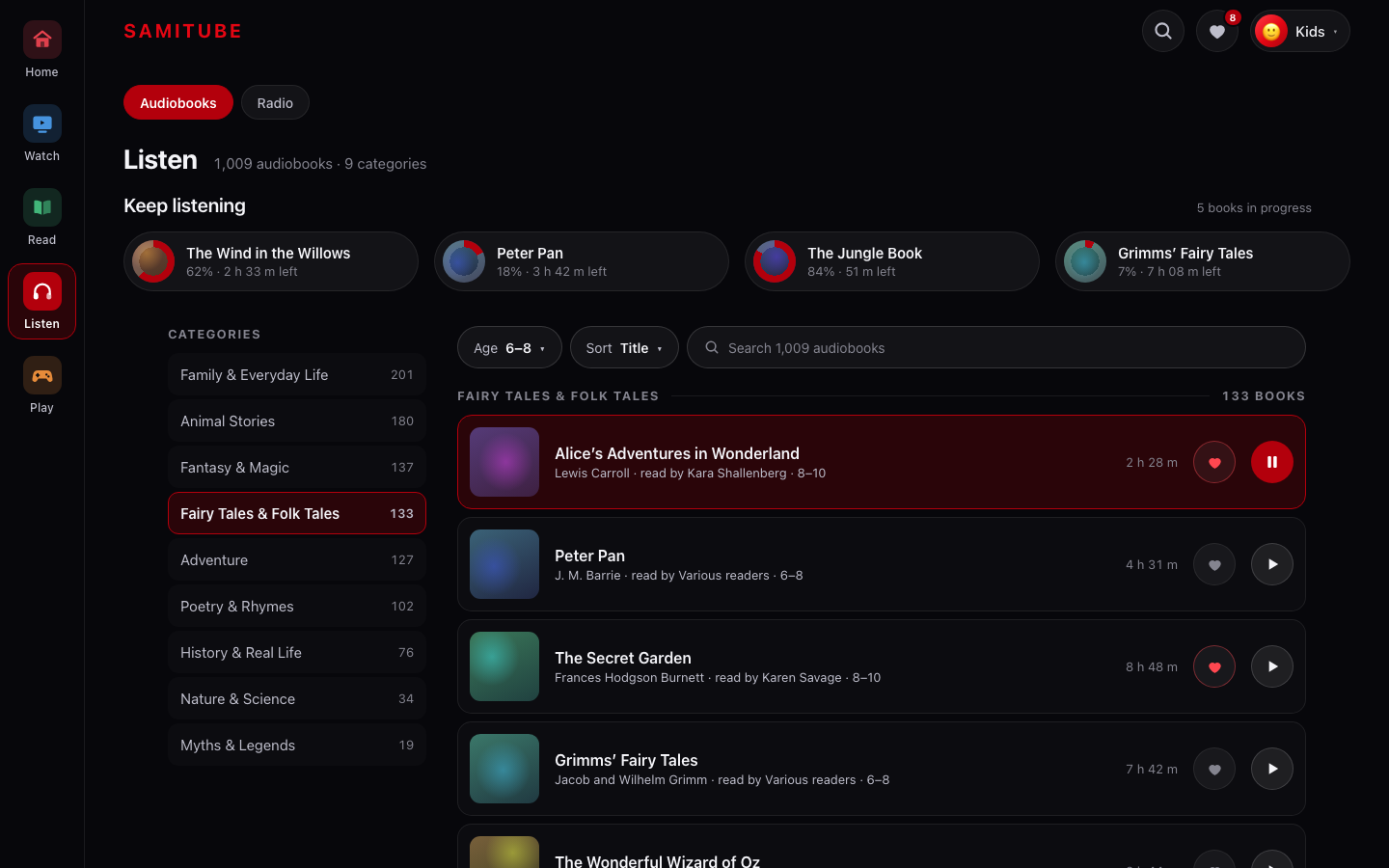The image size is (1389, 868).
Task: Open Grimms' Fairy Tales list cover thumbnail
Action: (x=504, y=769)
